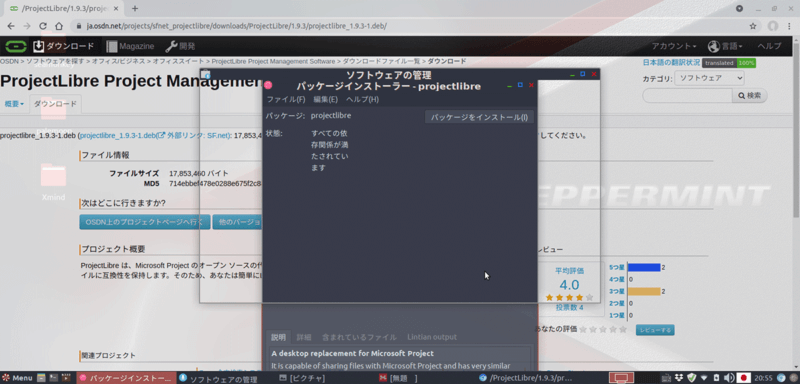
Task: Open the 開発 wrench item
Action: pos(181,46)
